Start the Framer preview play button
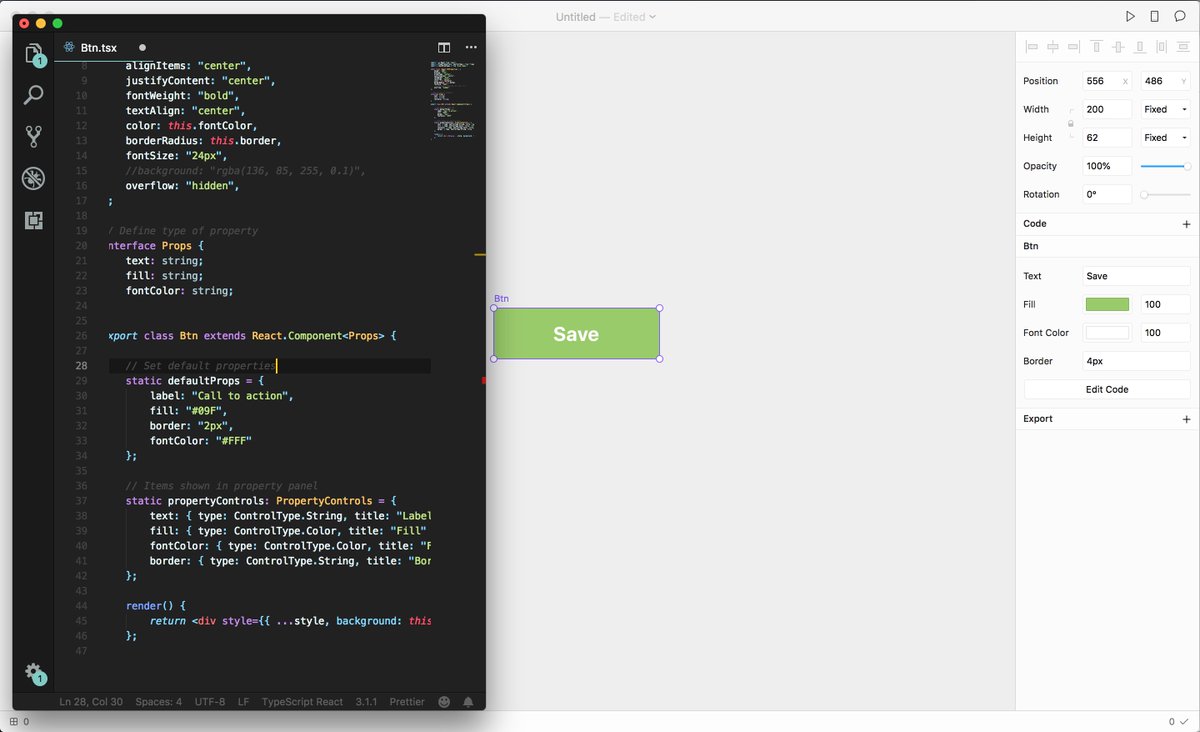The width and height of the screenshot is (1200, 732). point(1130,16)
